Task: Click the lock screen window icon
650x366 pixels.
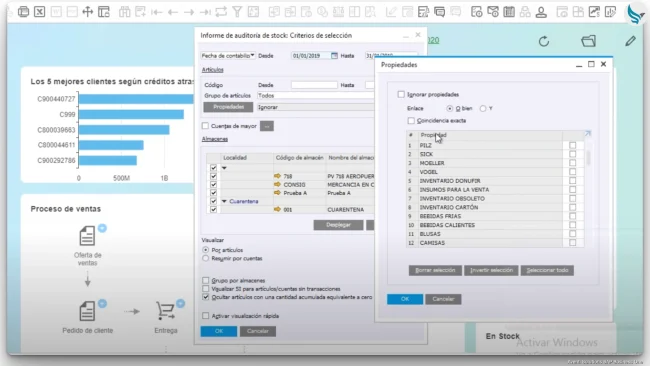Action: click(x=104, y=12)
